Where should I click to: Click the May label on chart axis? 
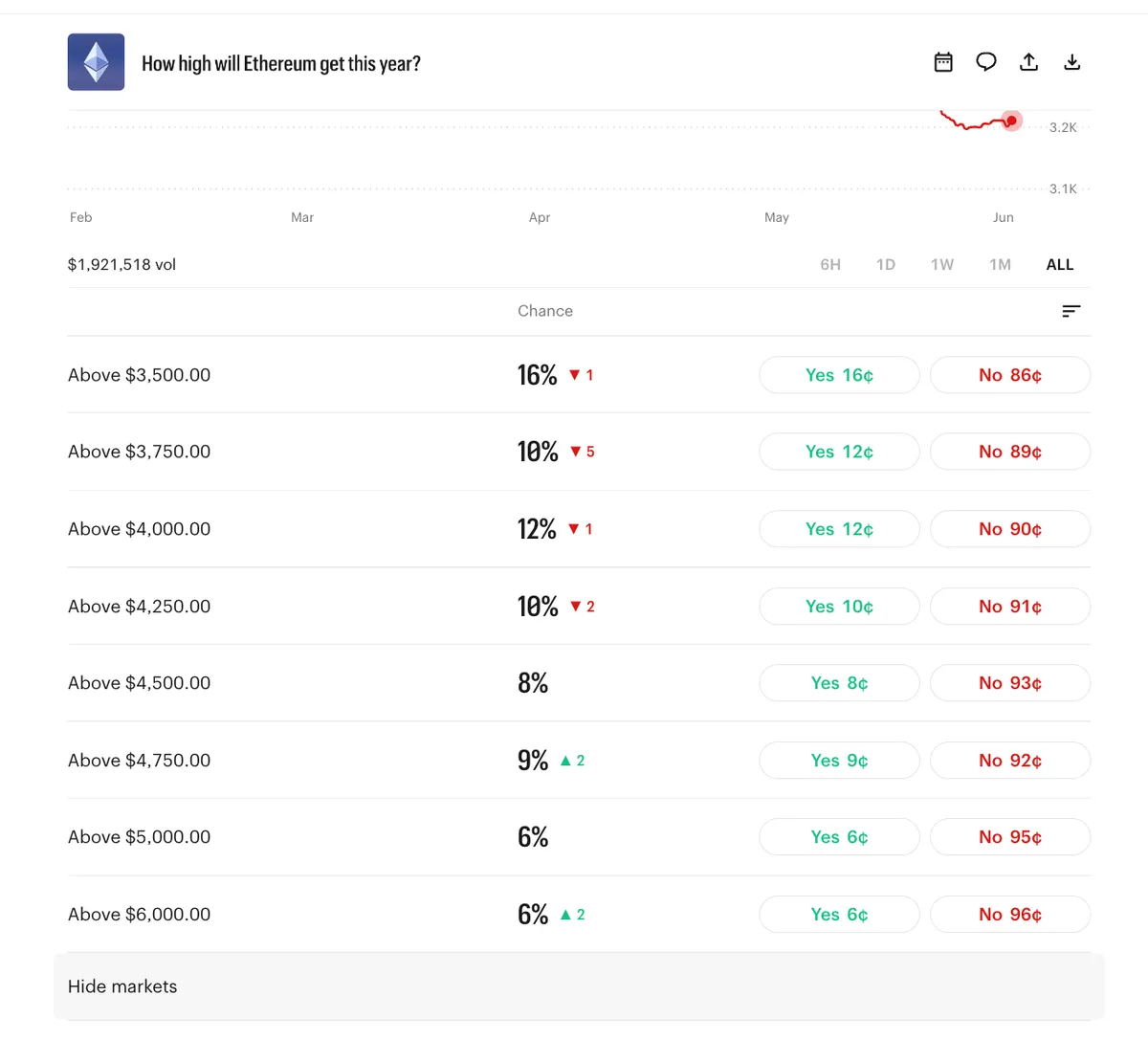777,218
